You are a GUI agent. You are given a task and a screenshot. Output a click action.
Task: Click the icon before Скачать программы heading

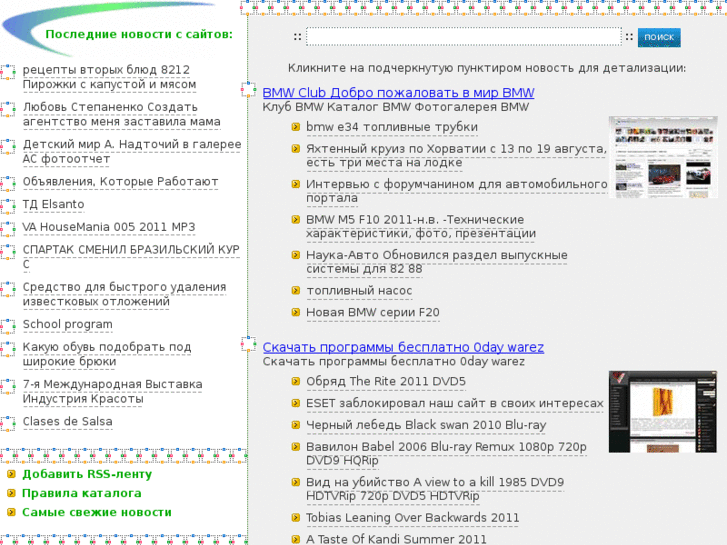click(x=249, y=344)
